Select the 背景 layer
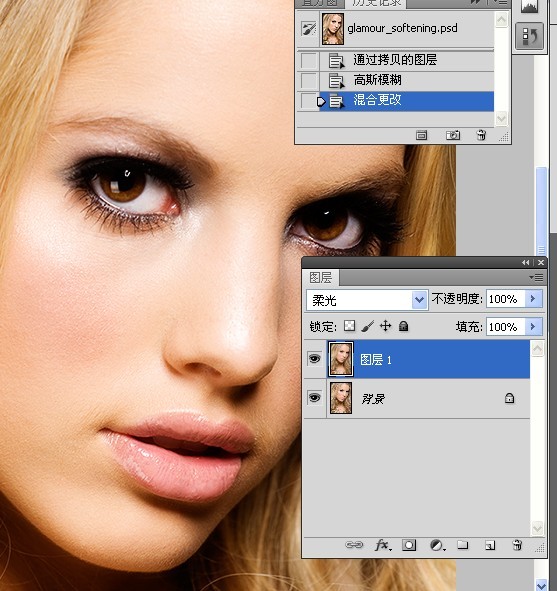557x591 pixels. 428,398
